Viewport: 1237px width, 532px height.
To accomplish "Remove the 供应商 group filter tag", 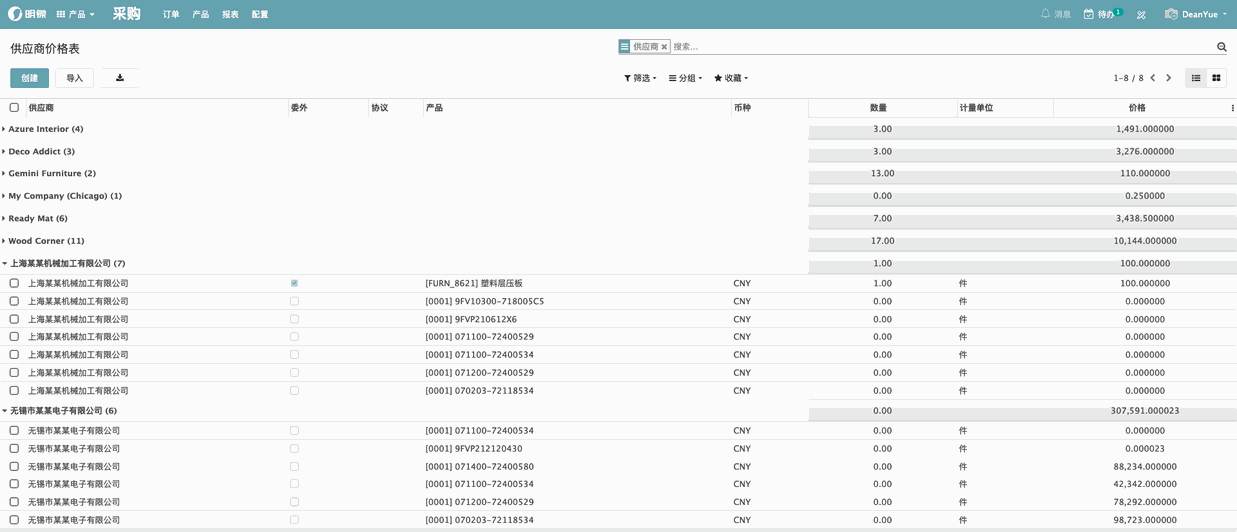I will click(664, 47).
